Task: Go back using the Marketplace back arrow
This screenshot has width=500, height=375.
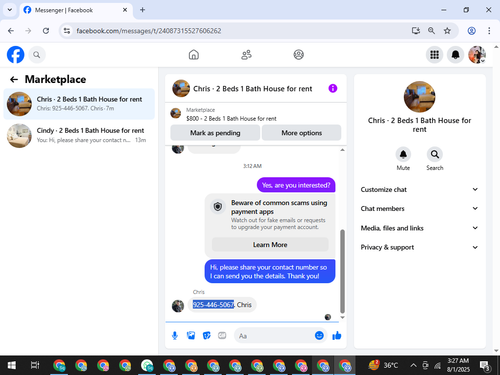Action: [14, 79]
